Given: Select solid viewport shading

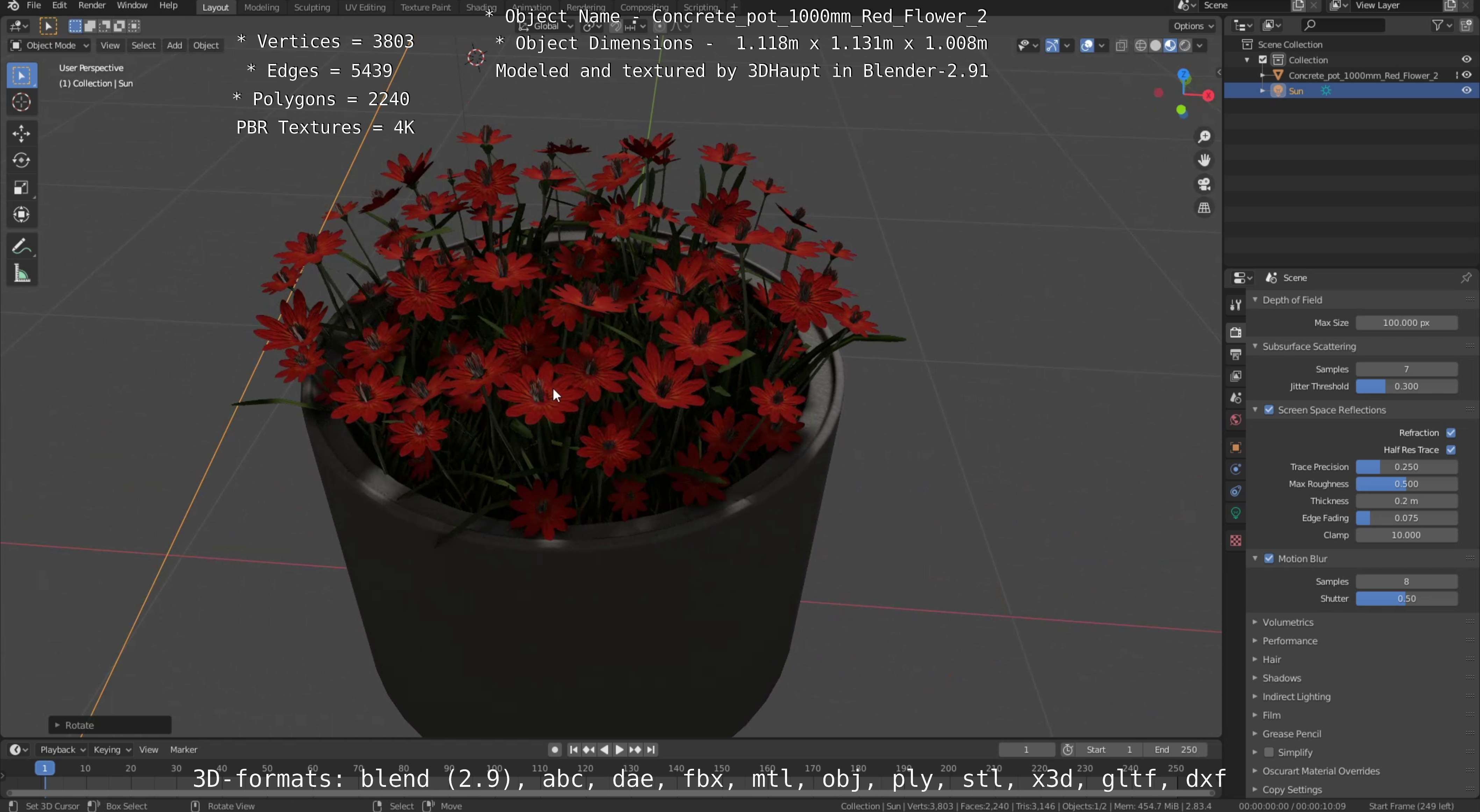Looking at the screenshot, I should click(1156, 45).
